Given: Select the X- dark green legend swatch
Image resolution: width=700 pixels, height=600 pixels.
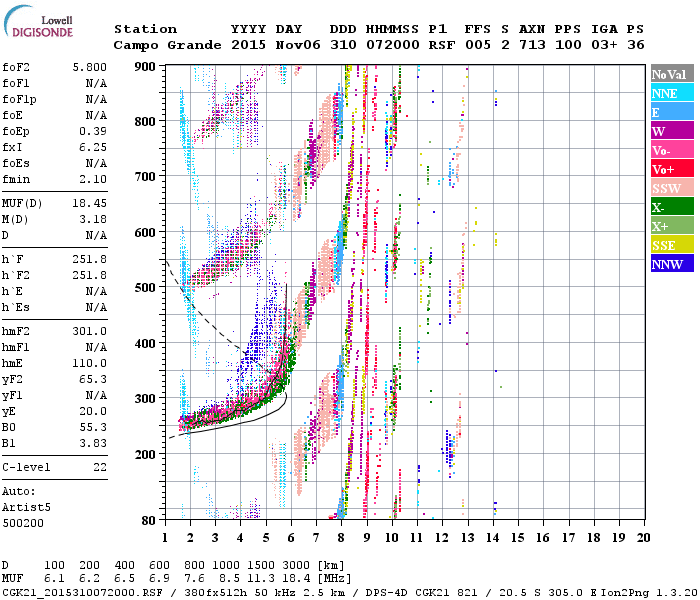Looking at the screenshot, I should click(672, 207).
